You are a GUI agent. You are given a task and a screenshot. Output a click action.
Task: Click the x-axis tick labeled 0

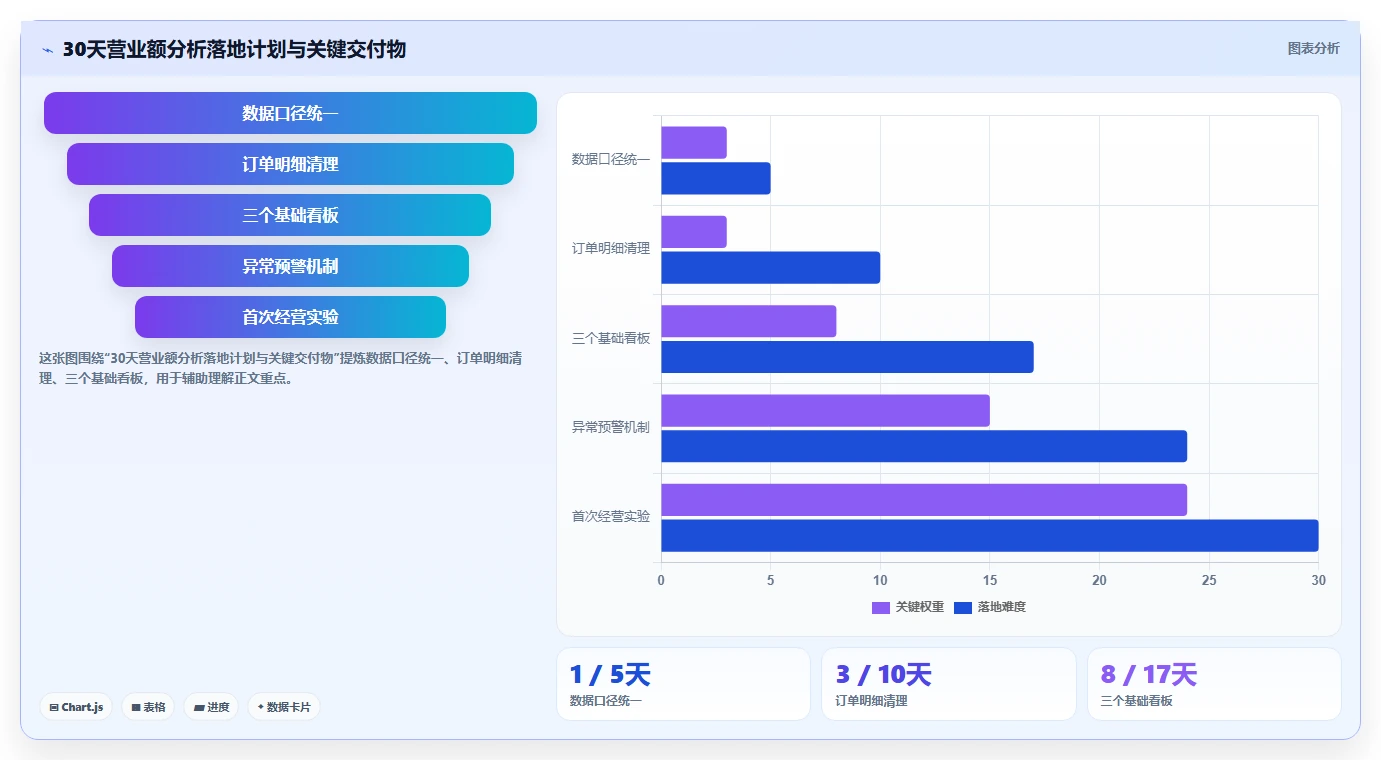coord(661,580)
